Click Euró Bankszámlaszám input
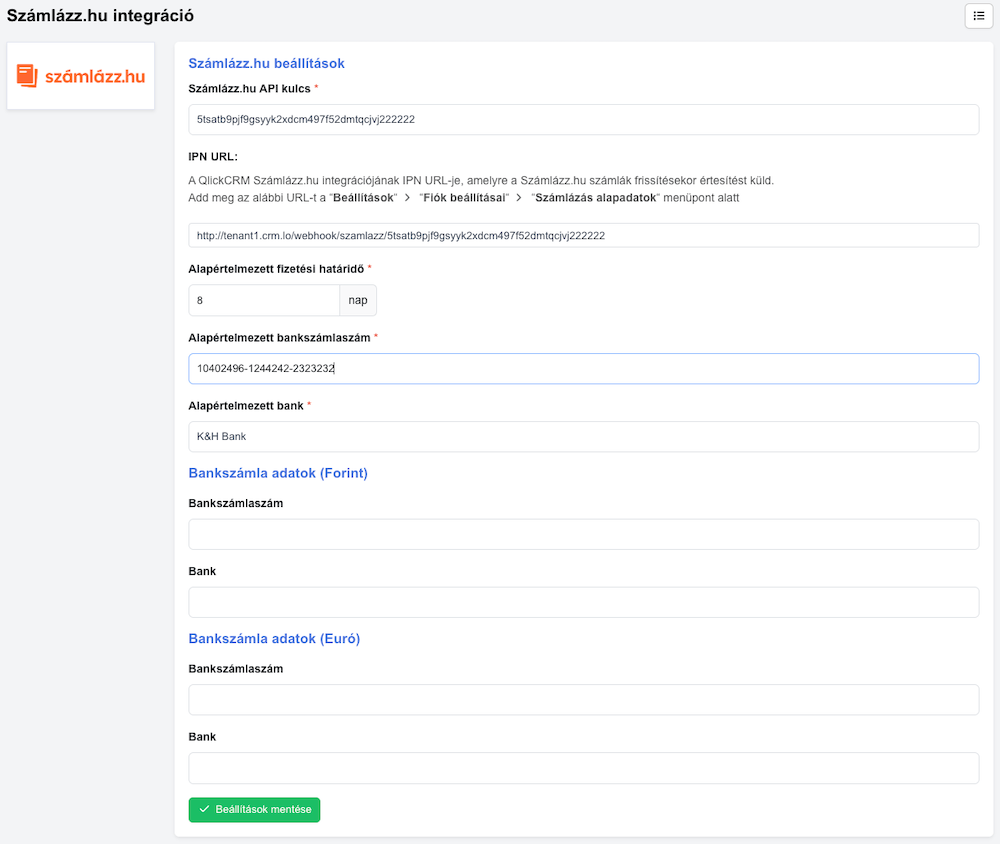1000x844 pixels. pos(584,700)
